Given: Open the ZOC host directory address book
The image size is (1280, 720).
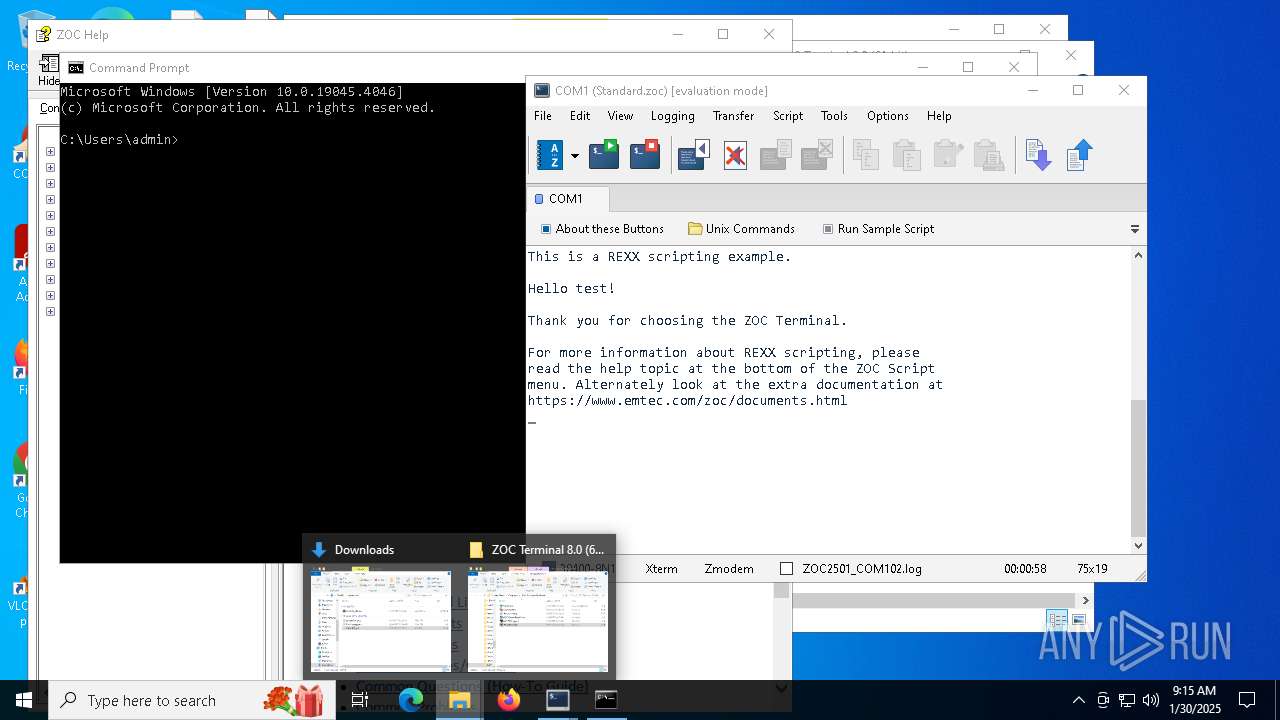Looking at the screenshot, I should 550,155.
